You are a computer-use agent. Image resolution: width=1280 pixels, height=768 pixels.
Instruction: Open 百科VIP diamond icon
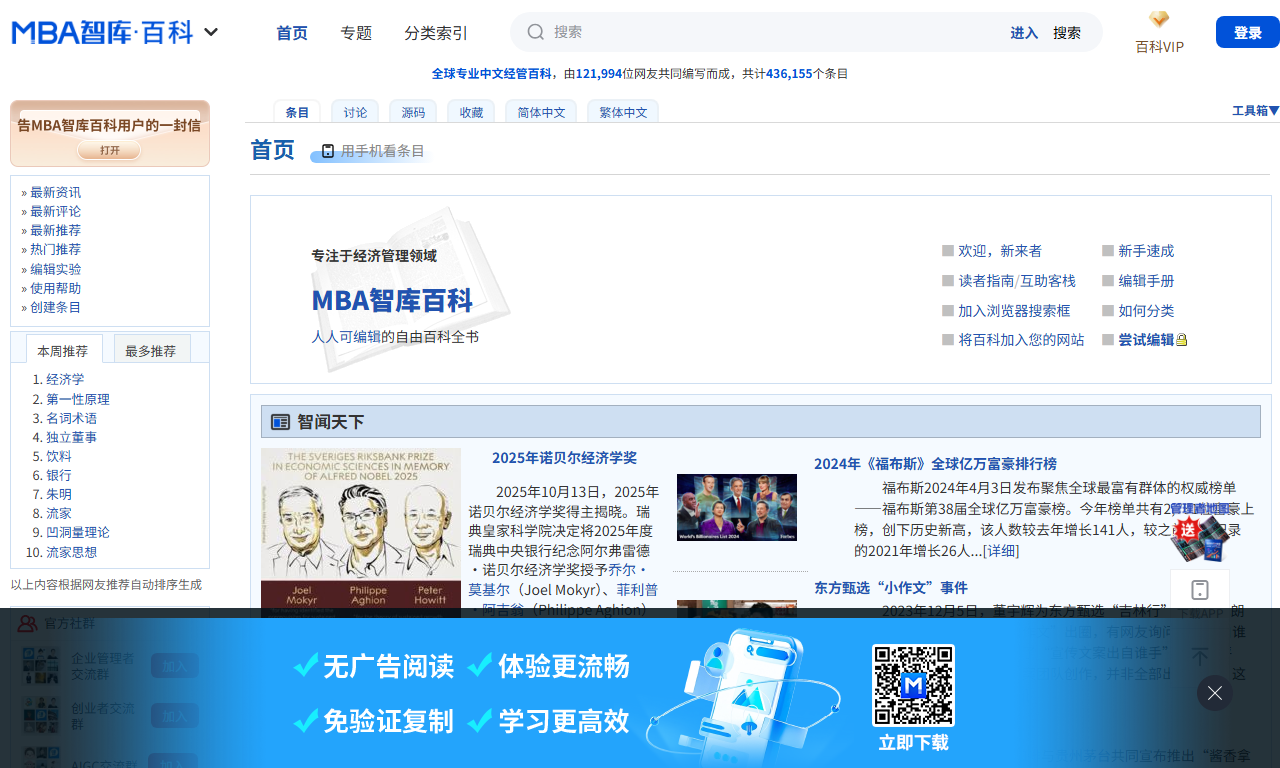click(x=1159, y=20)
